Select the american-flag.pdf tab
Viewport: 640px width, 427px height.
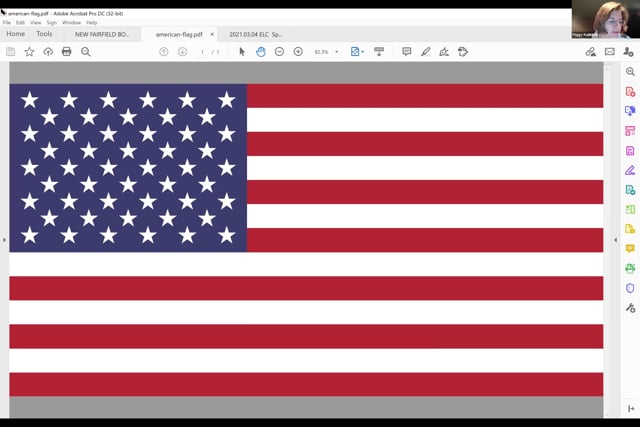(179, 34)
